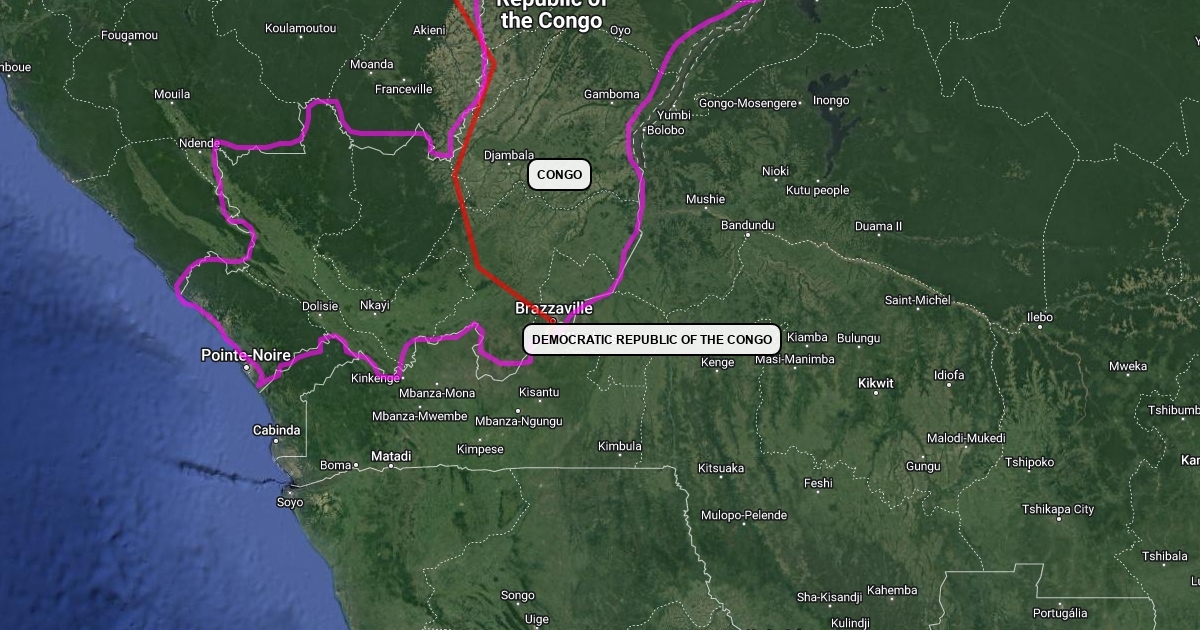Select the Brazzaville city marker
This screenshot has height=630, width=1200.
click(552, 320)
